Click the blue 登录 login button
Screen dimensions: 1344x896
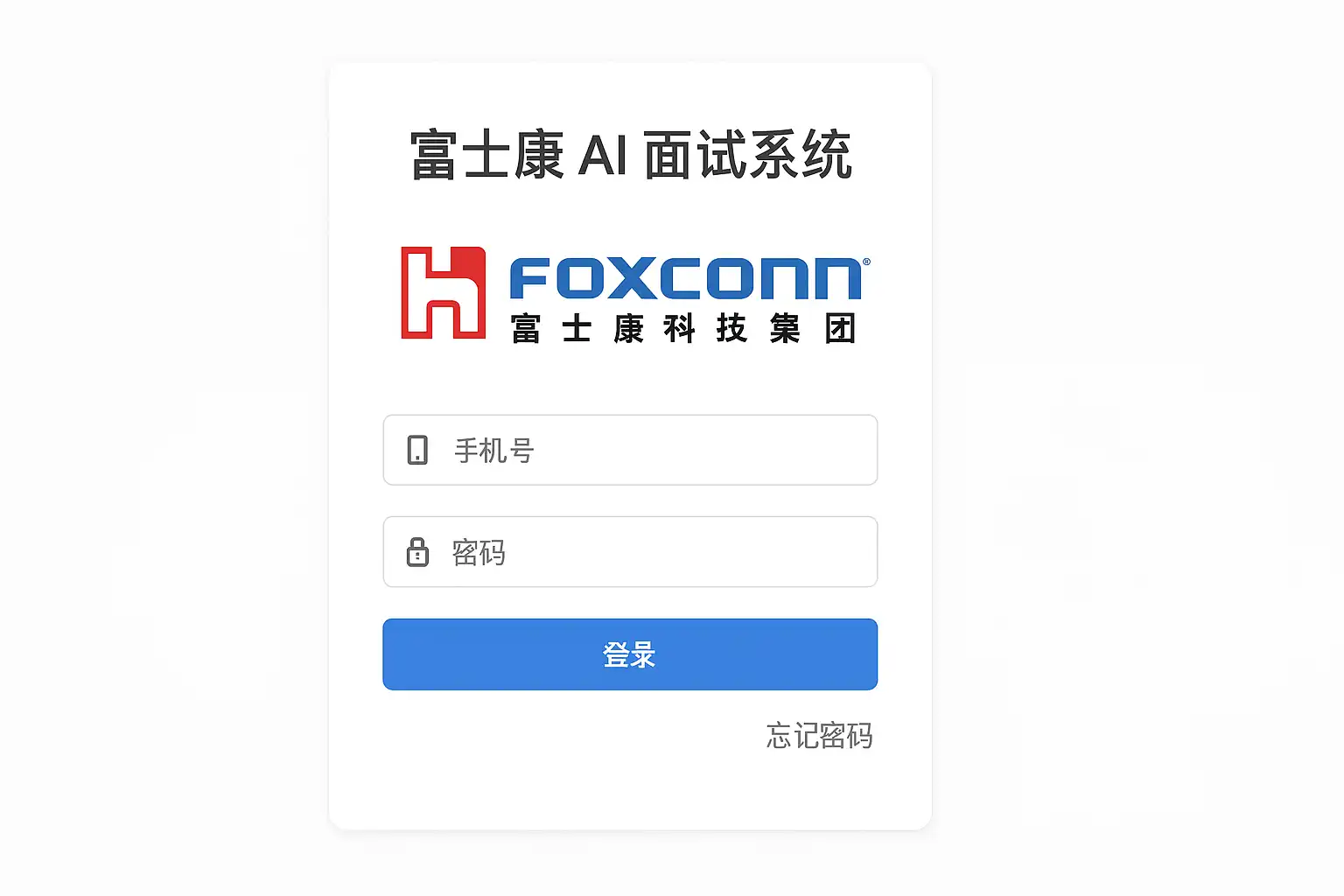630,654
